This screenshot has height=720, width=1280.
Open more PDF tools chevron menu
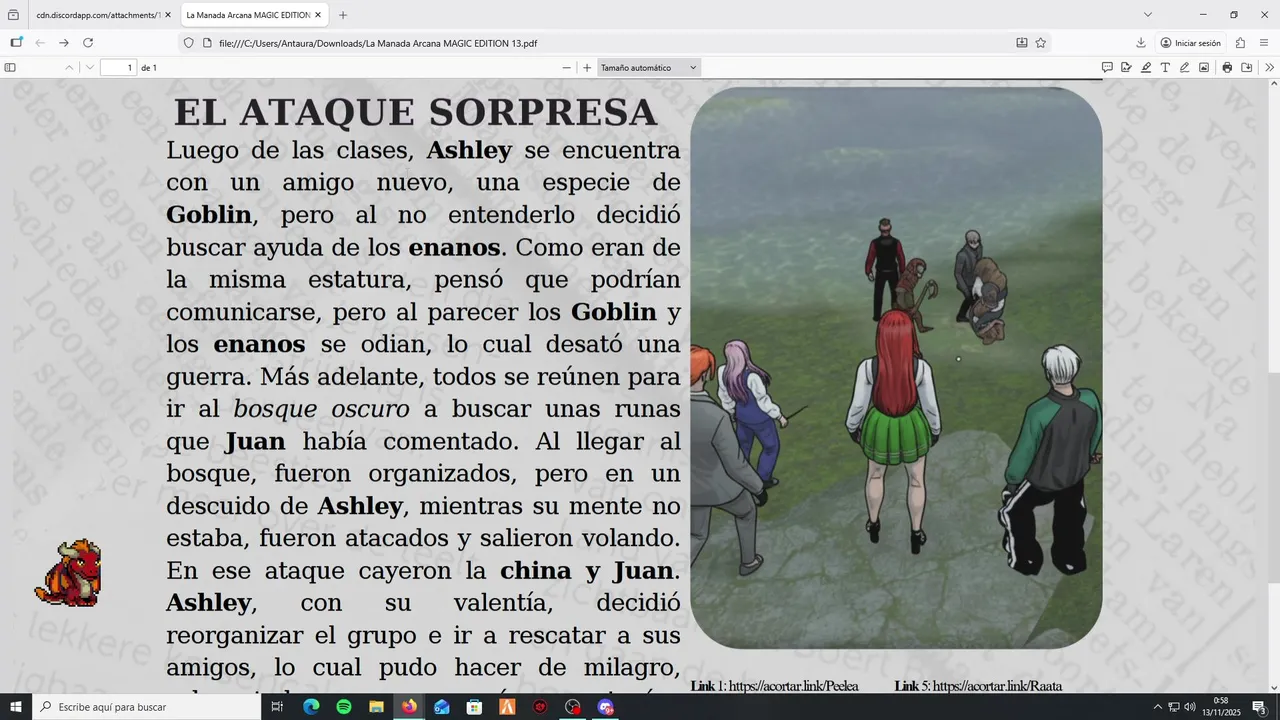[x=1270, y=68]
